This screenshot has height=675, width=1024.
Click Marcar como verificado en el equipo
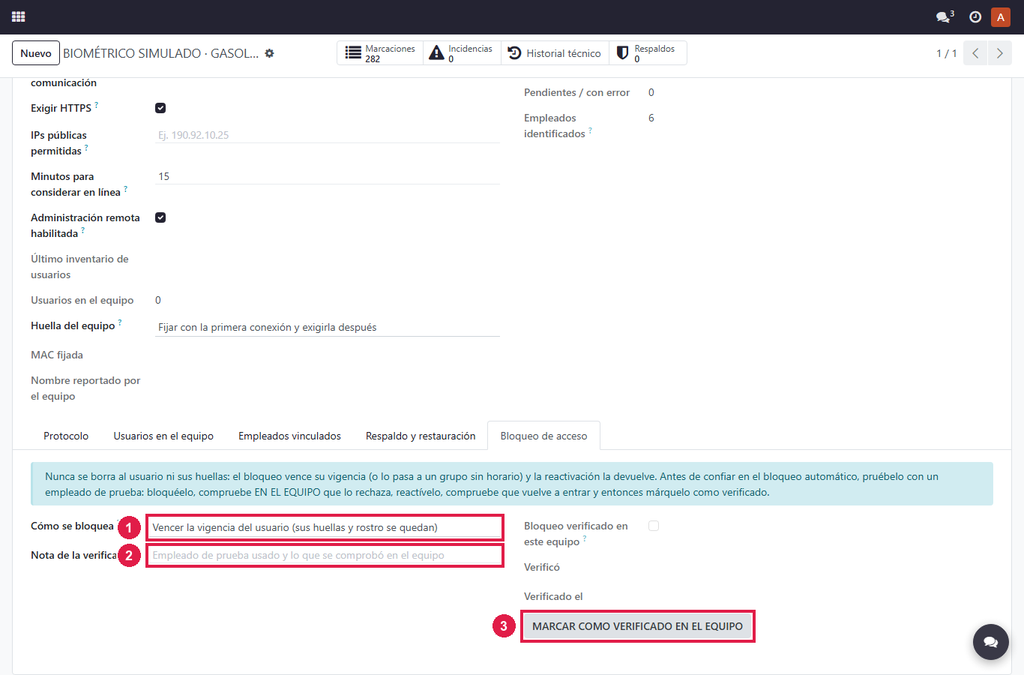click(x=637, y=627)
